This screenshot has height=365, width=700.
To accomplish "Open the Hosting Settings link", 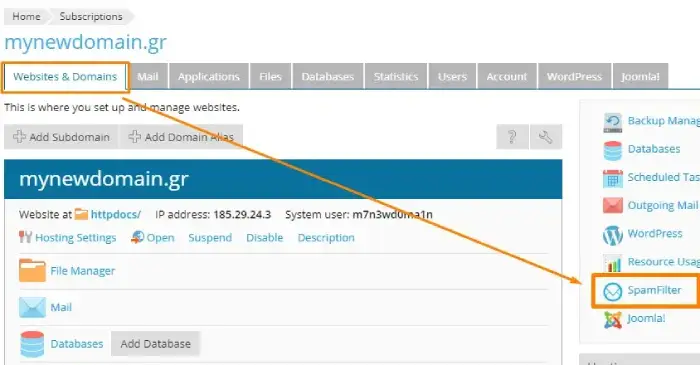I will click(x=75, y=238).
